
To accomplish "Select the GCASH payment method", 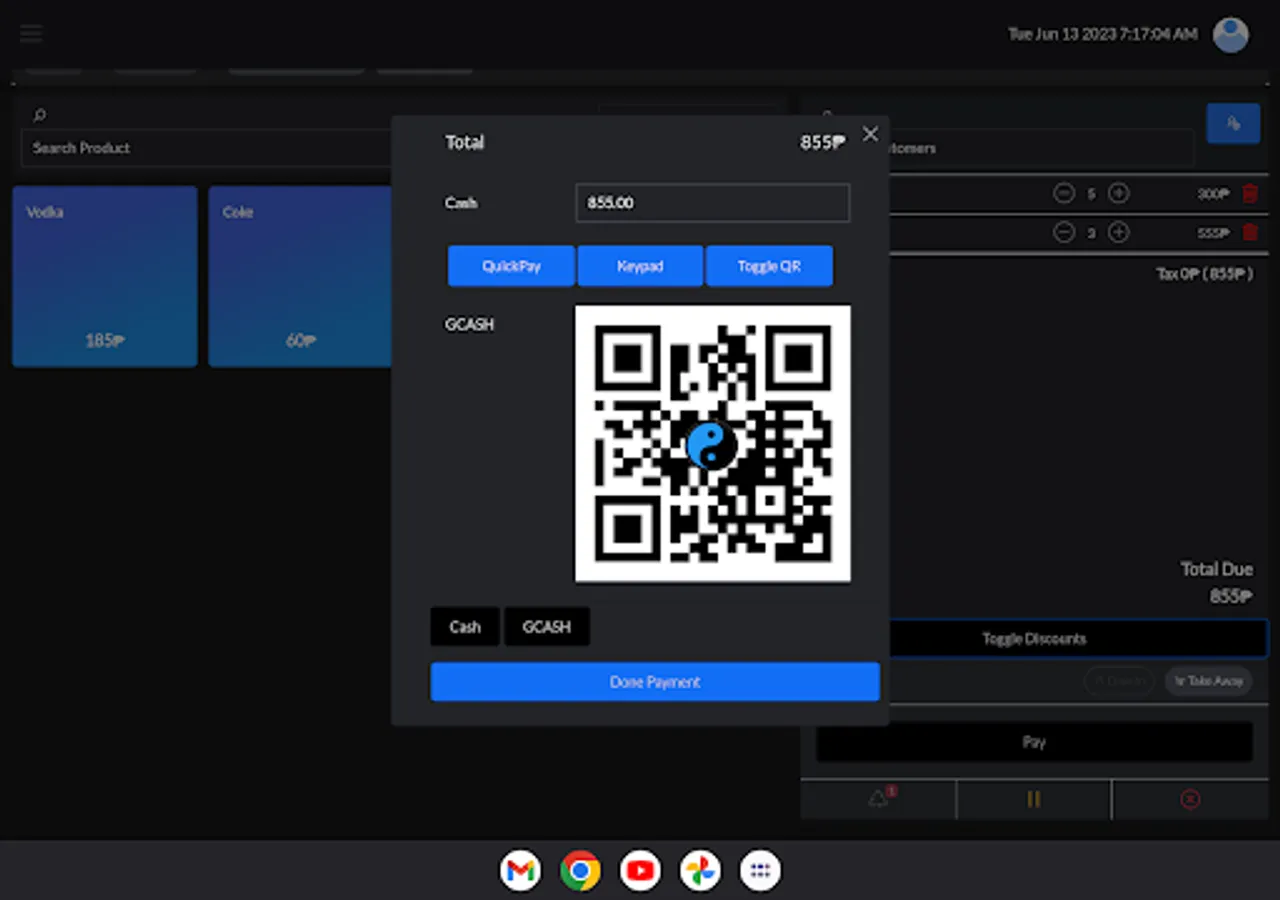I will pyautogui.click(x=547, y=627).
